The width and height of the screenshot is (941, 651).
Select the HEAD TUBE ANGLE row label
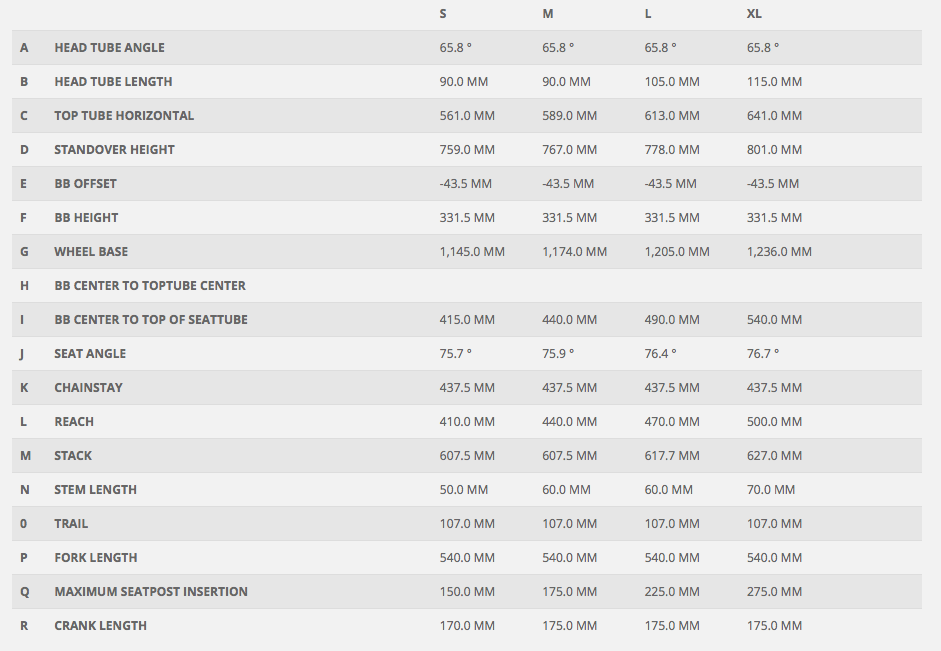click(x=109, y=47)
